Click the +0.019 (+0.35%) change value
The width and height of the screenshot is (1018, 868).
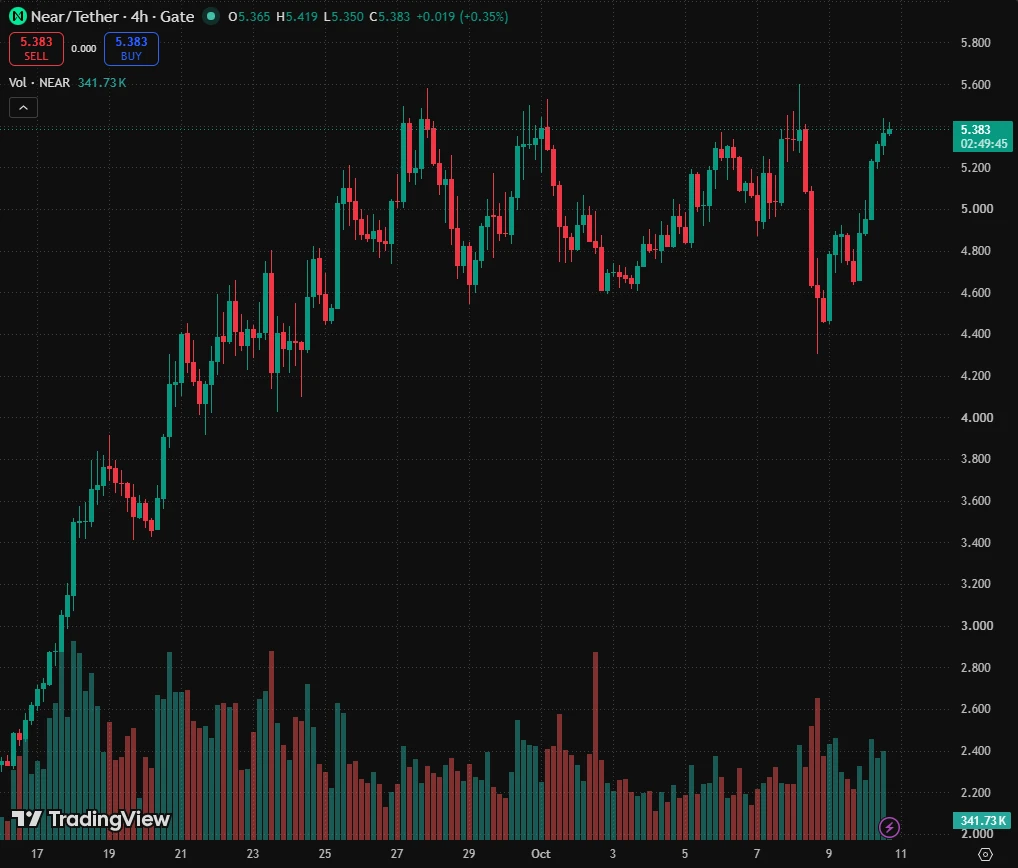462,16
